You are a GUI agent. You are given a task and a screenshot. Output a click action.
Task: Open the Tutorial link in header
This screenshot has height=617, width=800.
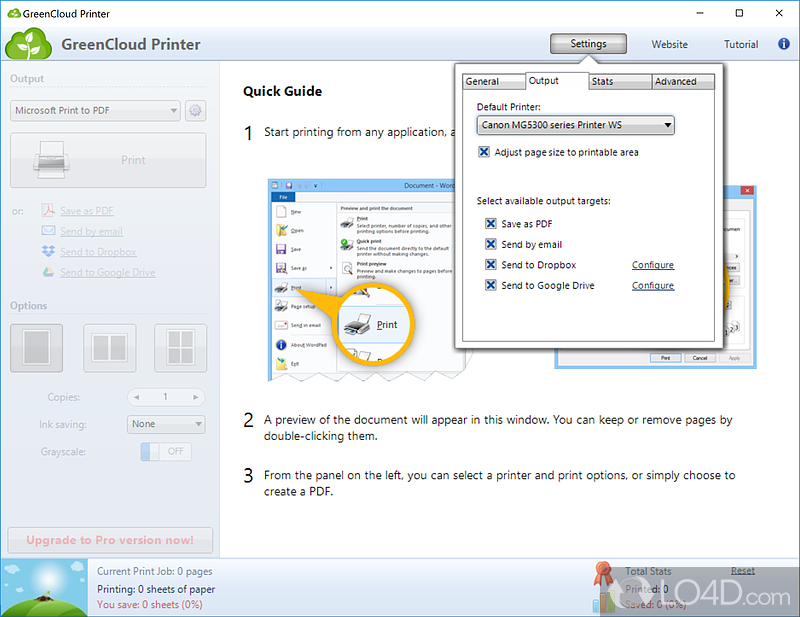click(x=741, y=44)
